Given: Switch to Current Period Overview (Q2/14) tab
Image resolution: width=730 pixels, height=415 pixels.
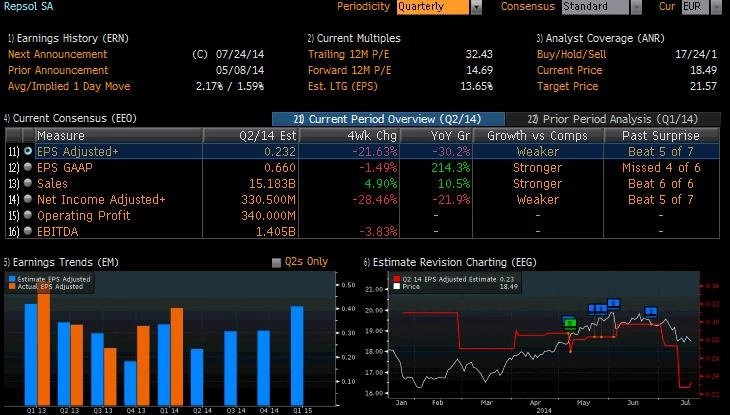Looking at the screenshot, I should [388, 119].
